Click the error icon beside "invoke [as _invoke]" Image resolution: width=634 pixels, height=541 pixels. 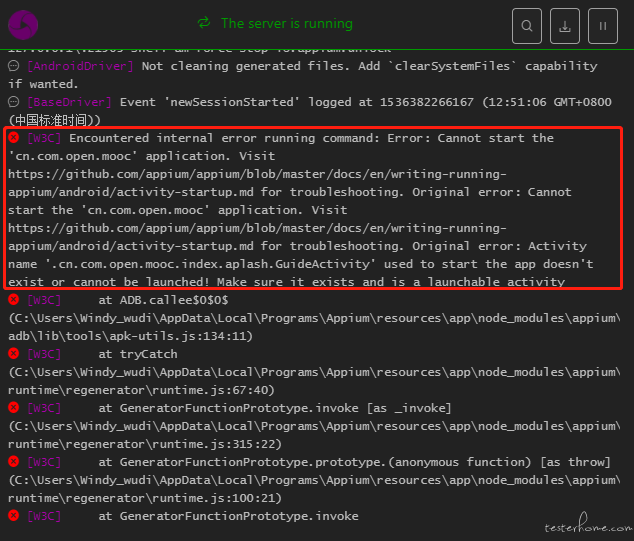coord(14,408)
